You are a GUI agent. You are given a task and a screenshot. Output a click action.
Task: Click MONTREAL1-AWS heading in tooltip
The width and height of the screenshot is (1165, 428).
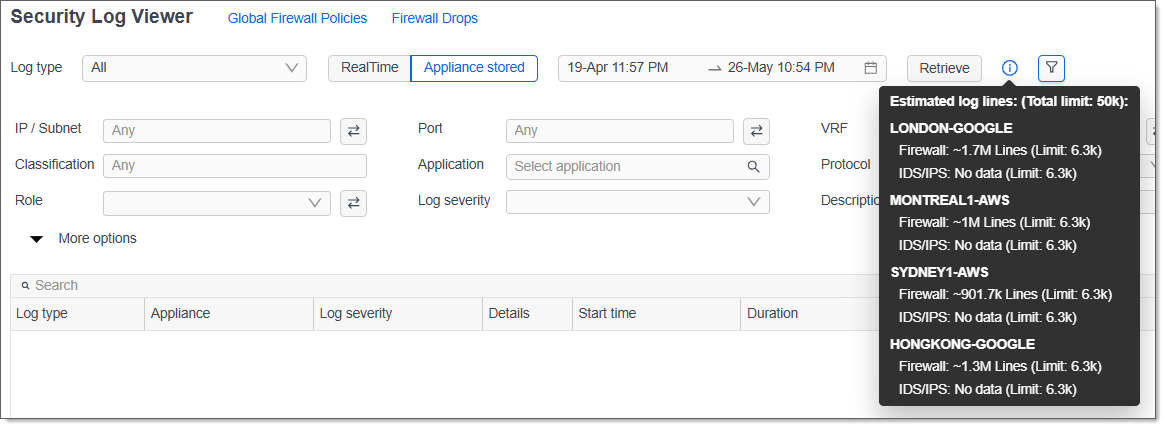coord(950,201)
